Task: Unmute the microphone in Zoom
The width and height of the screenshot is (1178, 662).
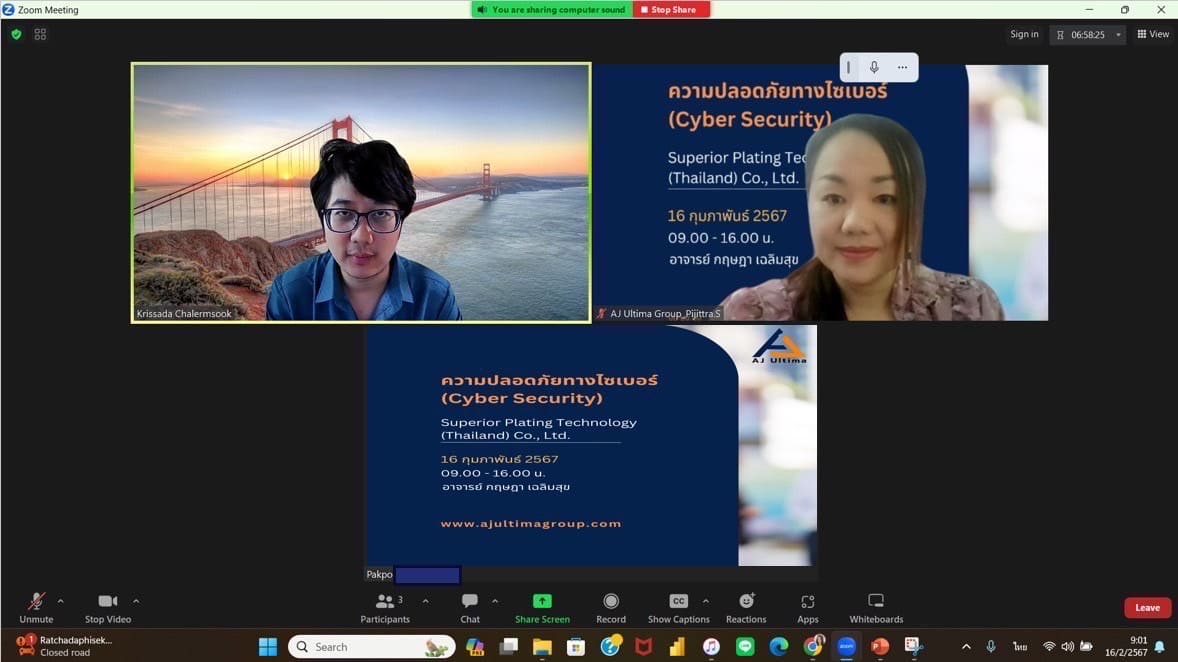Action: coord(36,608)
